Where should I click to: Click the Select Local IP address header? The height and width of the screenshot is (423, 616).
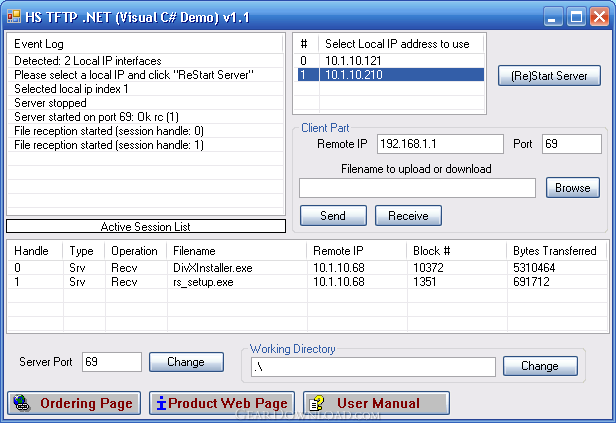[x=402, y=44]
